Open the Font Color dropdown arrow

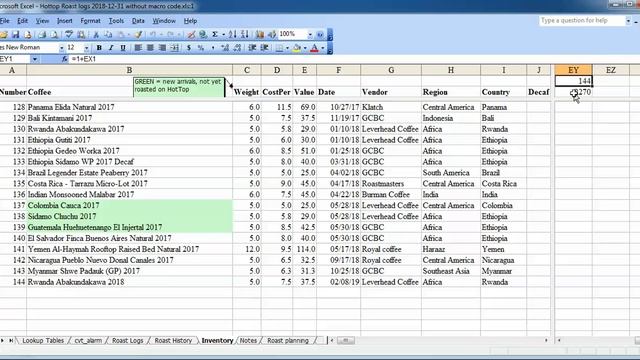click(323, 48)
